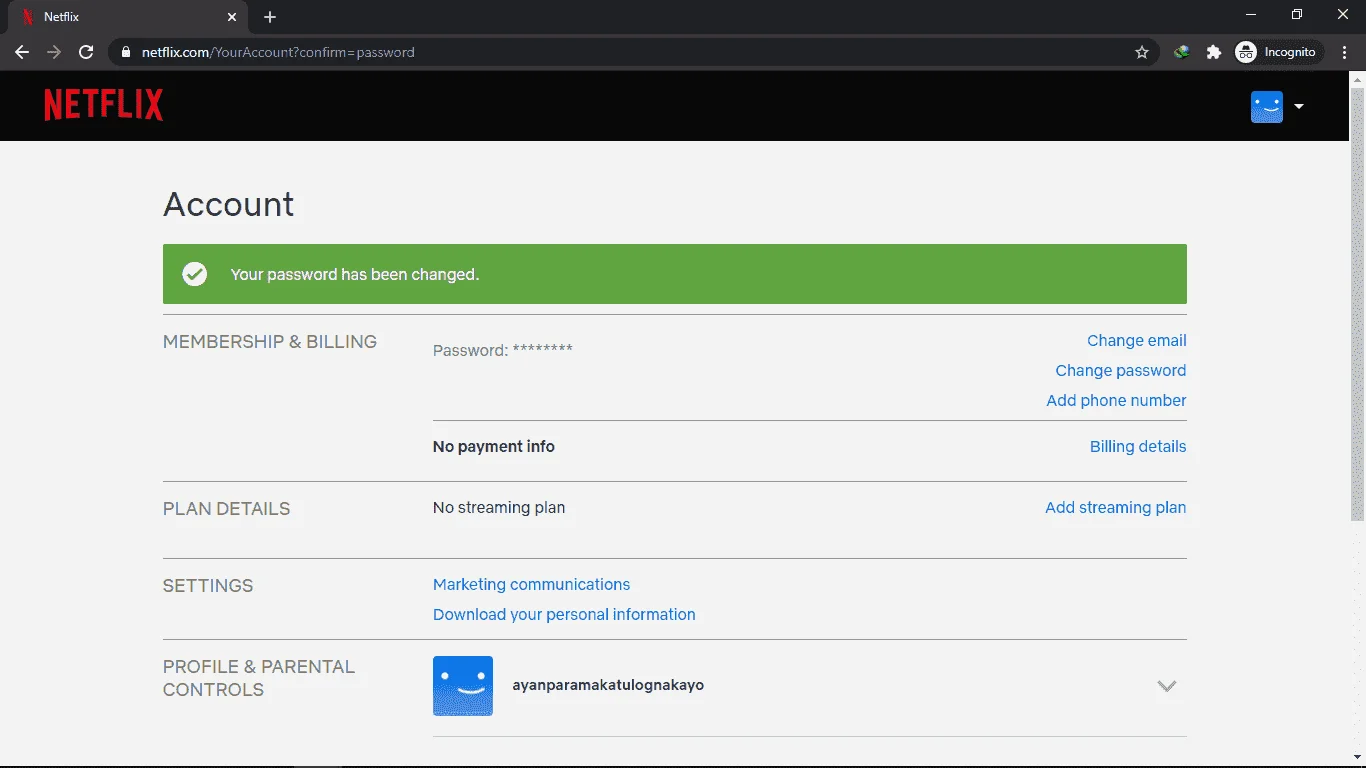Bookmark this page with the star icon
The width and height of the screenshot is (1366, 768).
(x=1142, y=52)
